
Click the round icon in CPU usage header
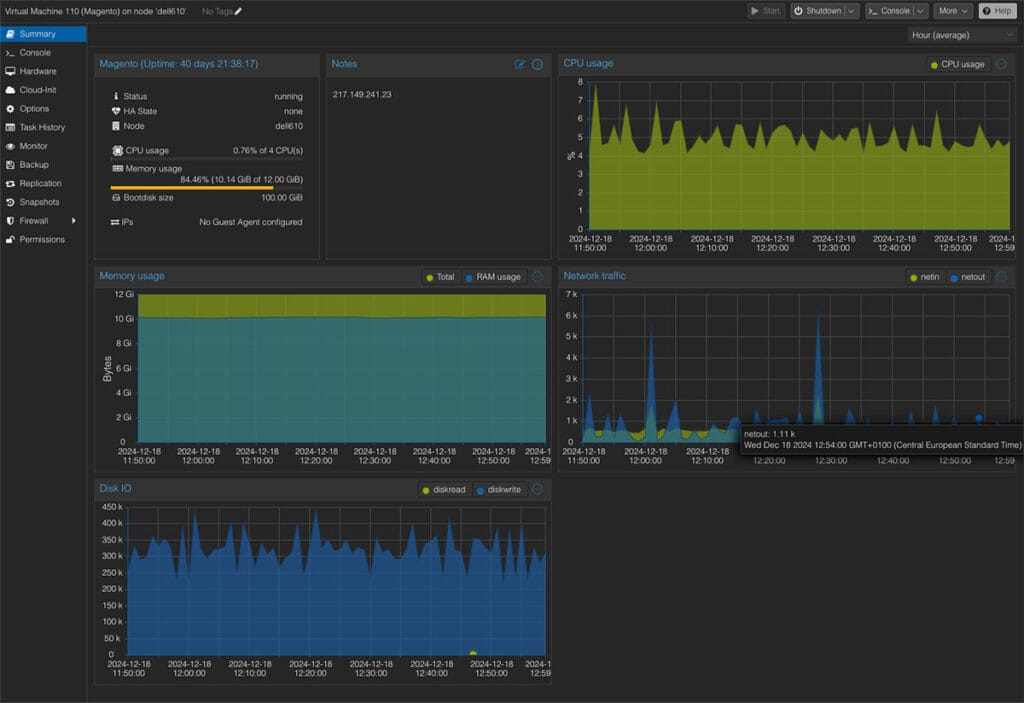click(1001, 64)
